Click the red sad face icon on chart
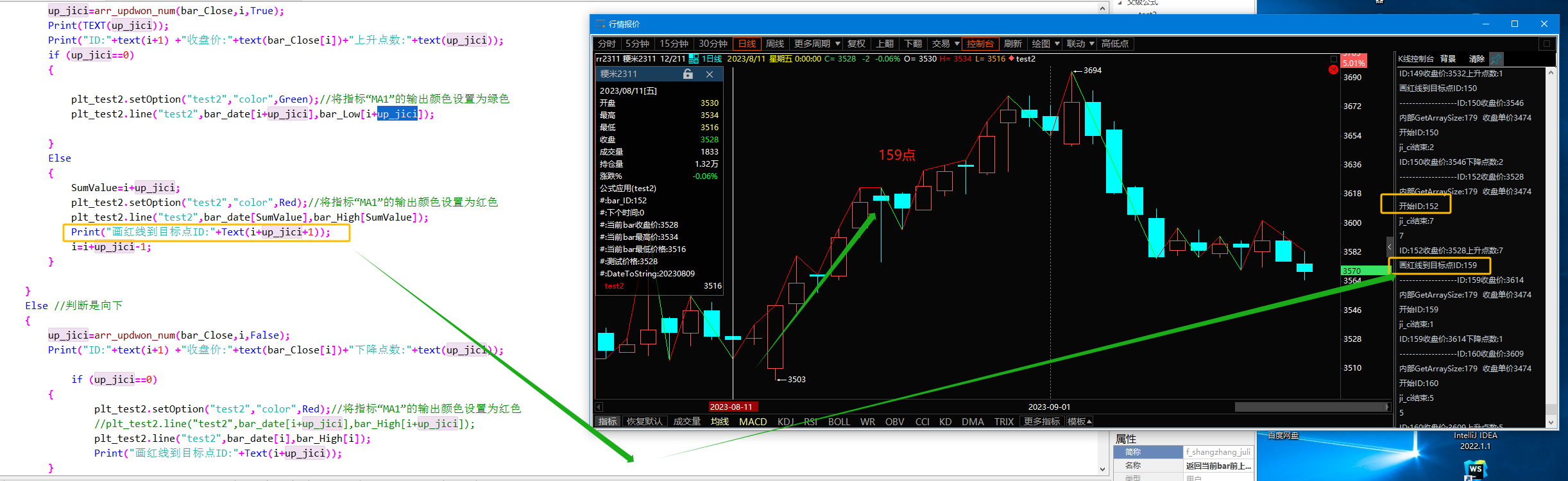Viewport: 1568px width, 481px height. click(1334, 70)
